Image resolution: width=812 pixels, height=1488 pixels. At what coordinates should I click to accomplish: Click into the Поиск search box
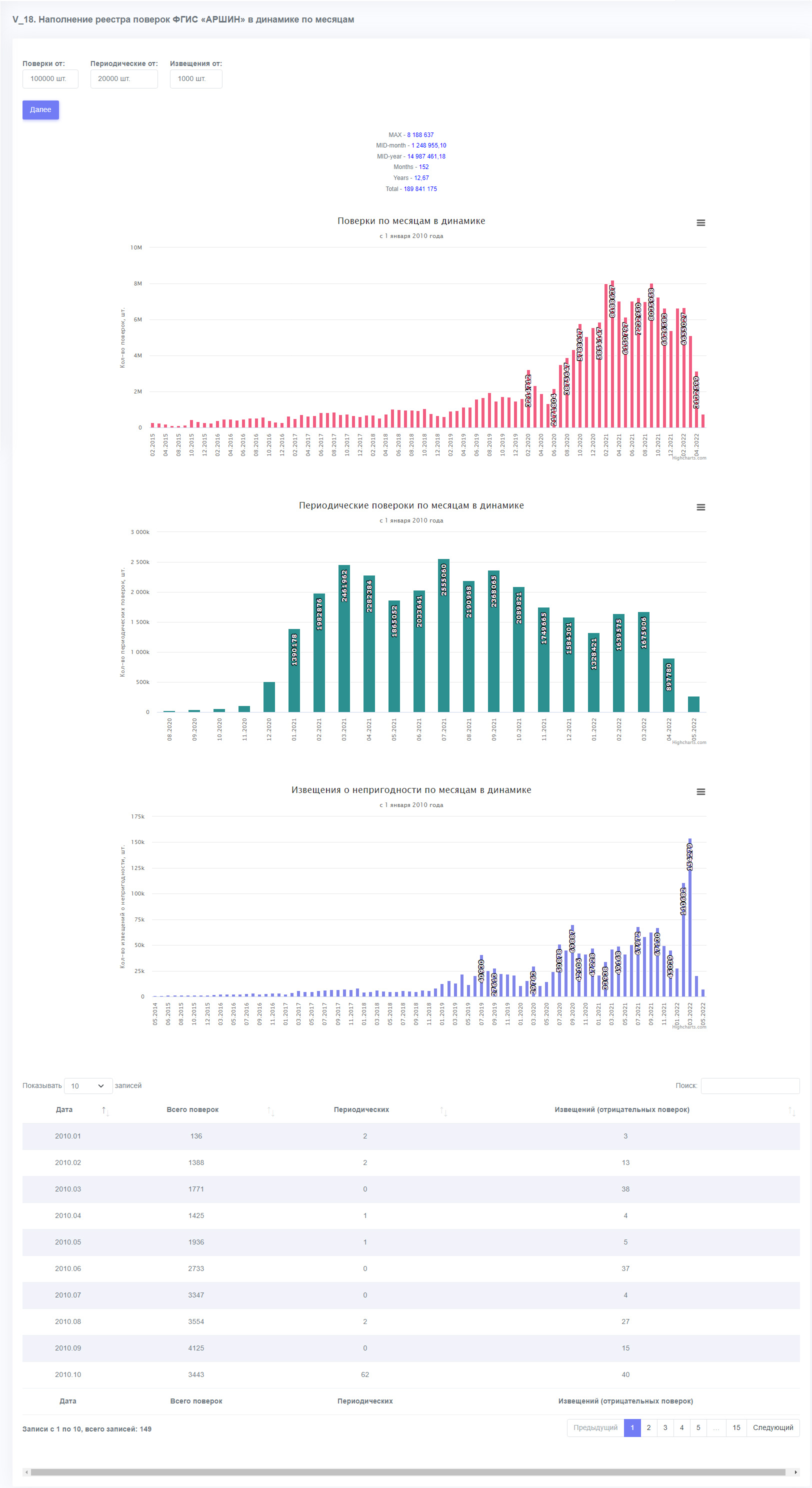(x=750, y=1086)
